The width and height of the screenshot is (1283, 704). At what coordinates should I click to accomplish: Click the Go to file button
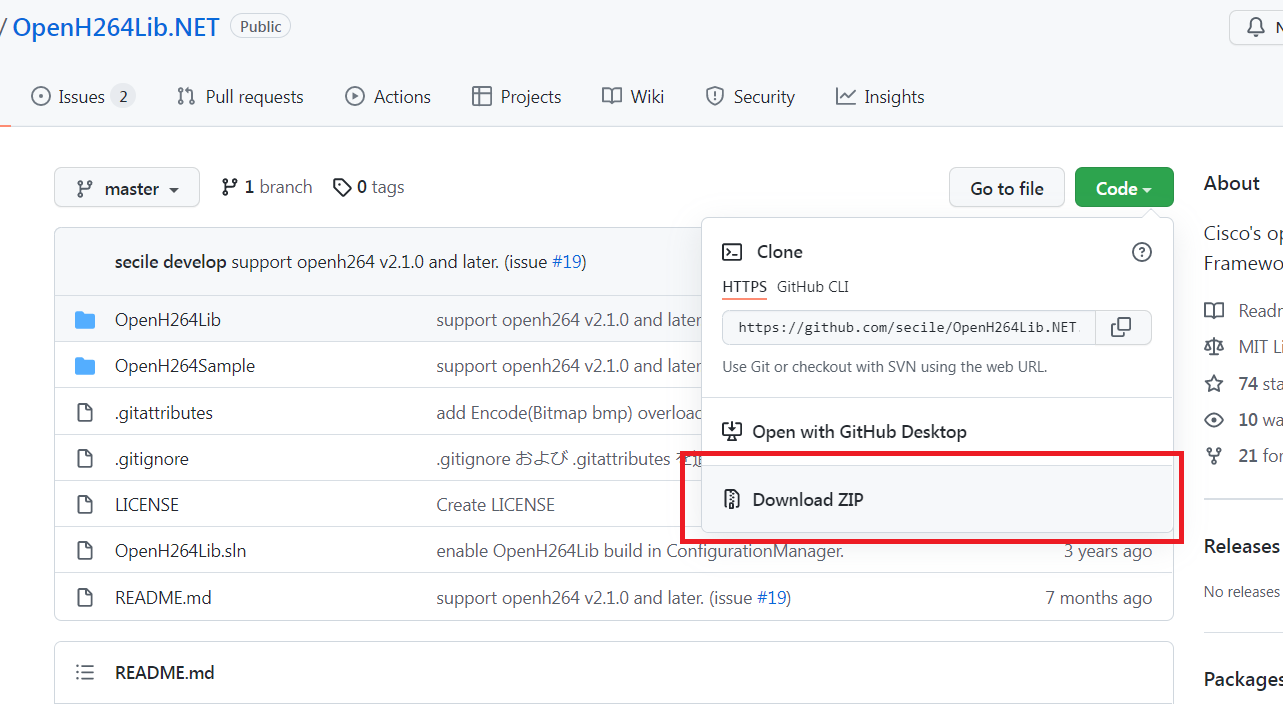(1007, 188)
